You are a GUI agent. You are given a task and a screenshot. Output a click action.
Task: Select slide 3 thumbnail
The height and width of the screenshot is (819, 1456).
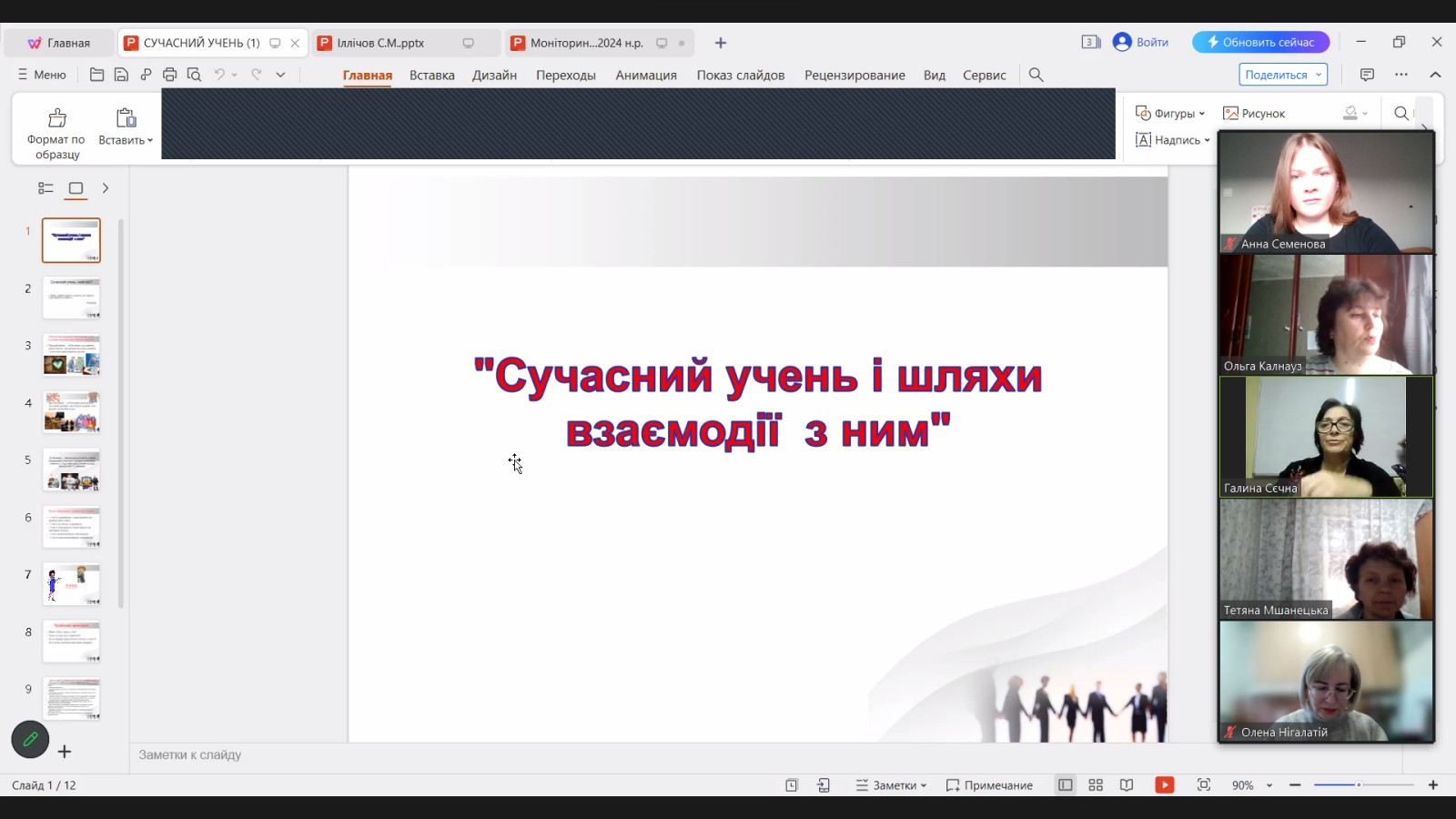71,354
